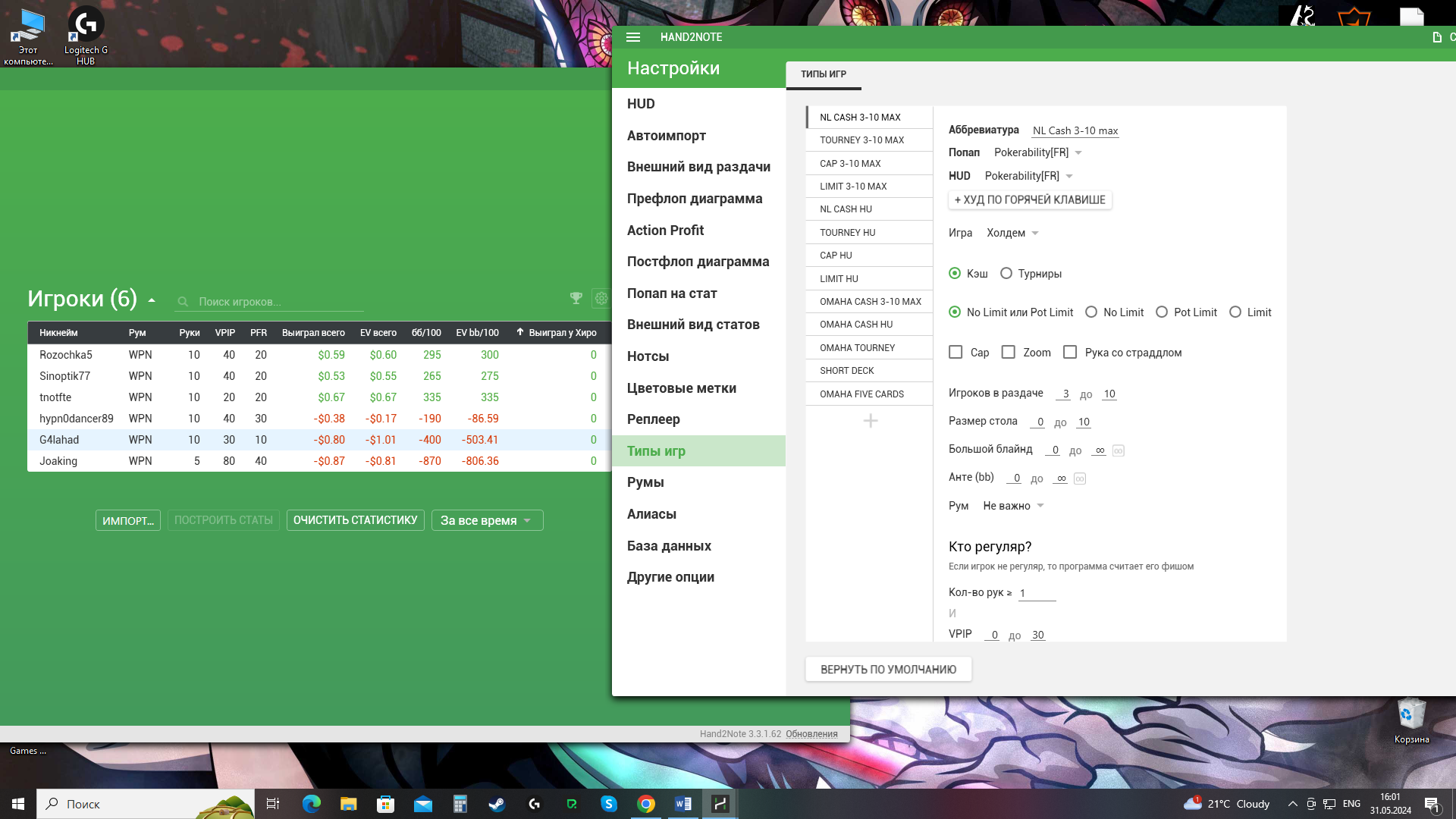Viewport: 1456px width, 819px height.
Task: Launch Microsoft Edge from the taskbar
Action: pos(311,804)
